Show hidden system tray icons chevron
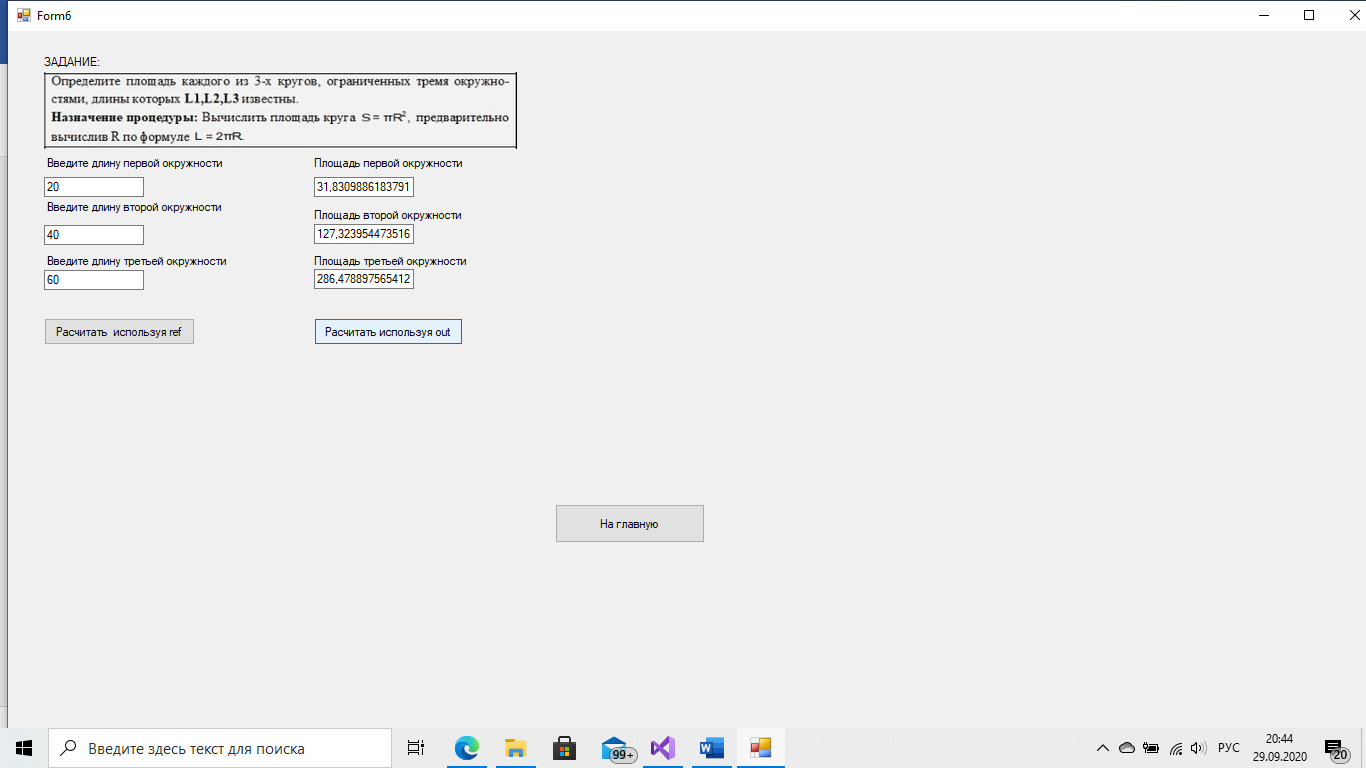 point(1103,748)
